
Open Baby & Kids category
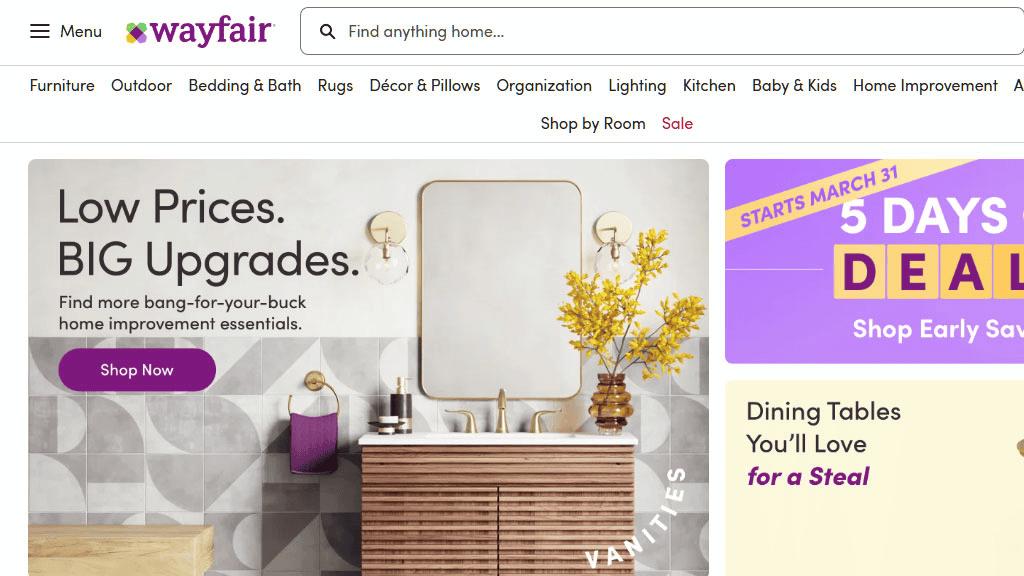794,86
